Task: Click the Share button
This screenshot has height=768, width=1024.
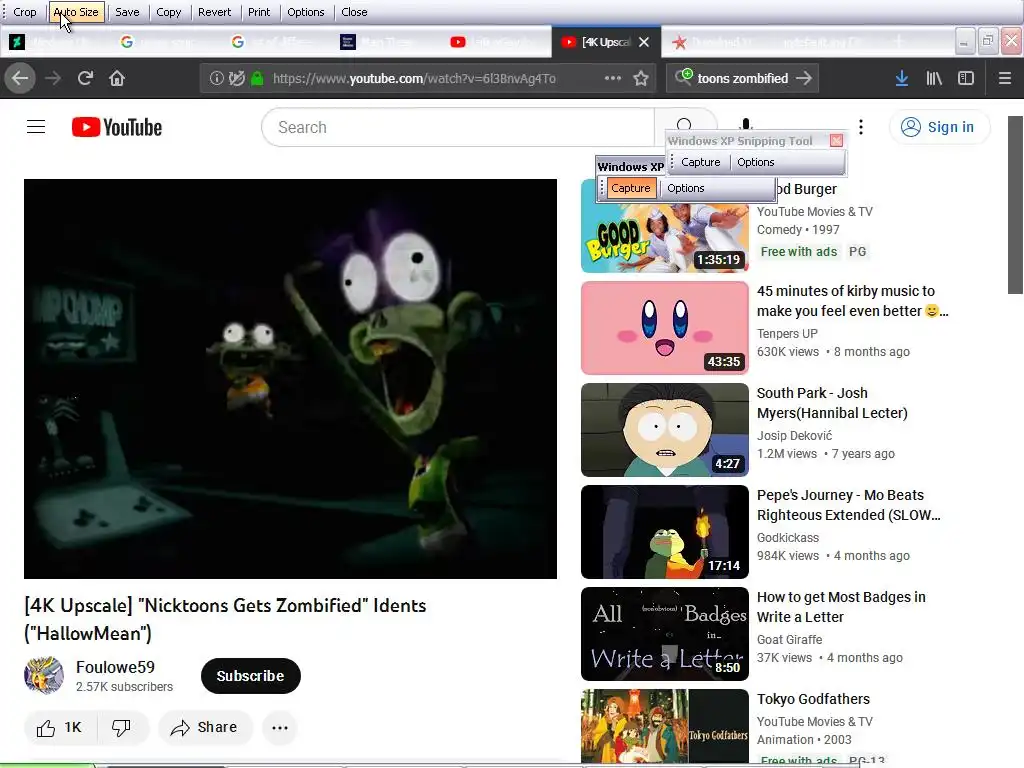Action: pyautogui.click(x=204, y=728)
